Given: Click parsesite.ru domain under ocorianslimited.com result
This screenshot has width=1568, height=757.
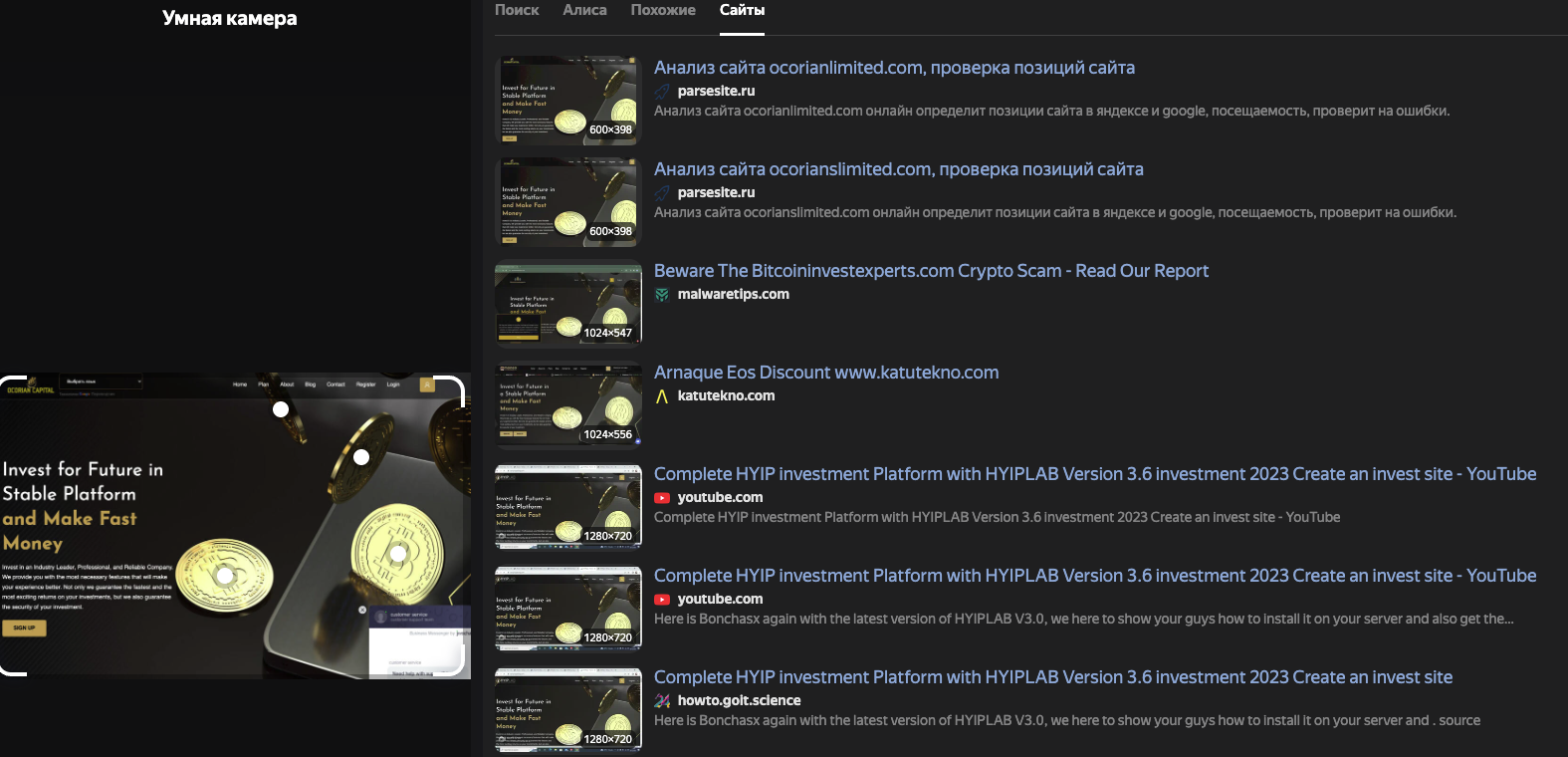Looking at the screenshot, I should click(716, 193).
